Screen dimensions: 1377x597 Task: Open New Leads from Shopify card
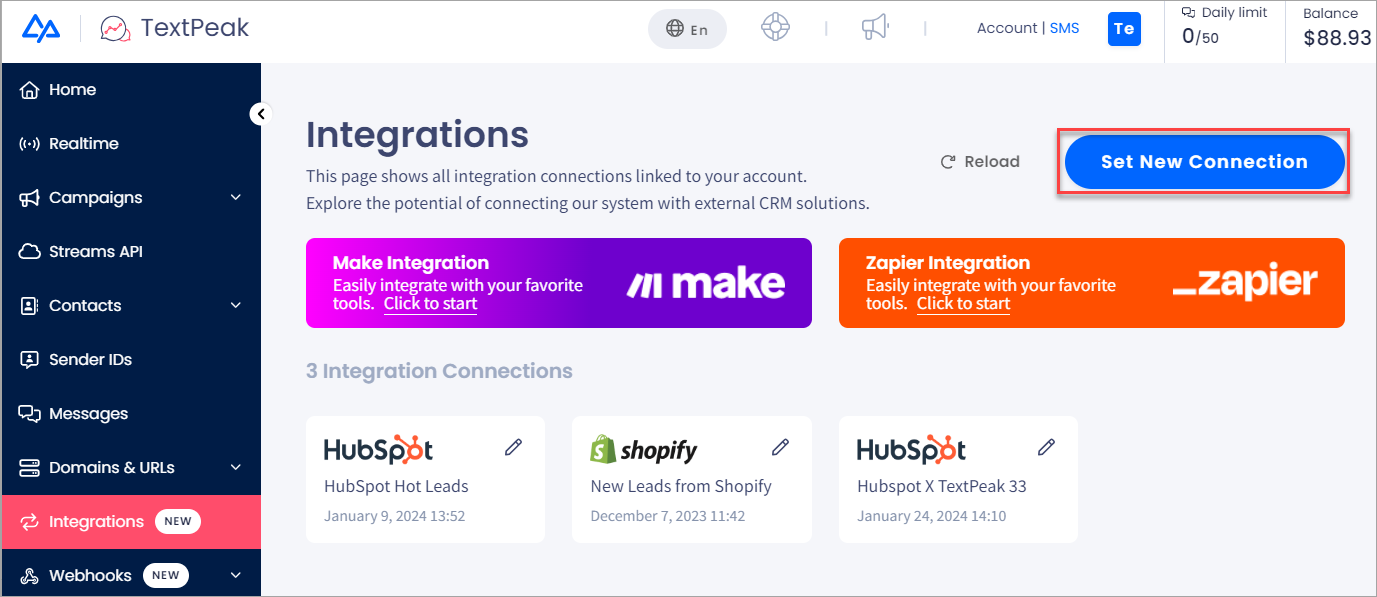point(692,480)
